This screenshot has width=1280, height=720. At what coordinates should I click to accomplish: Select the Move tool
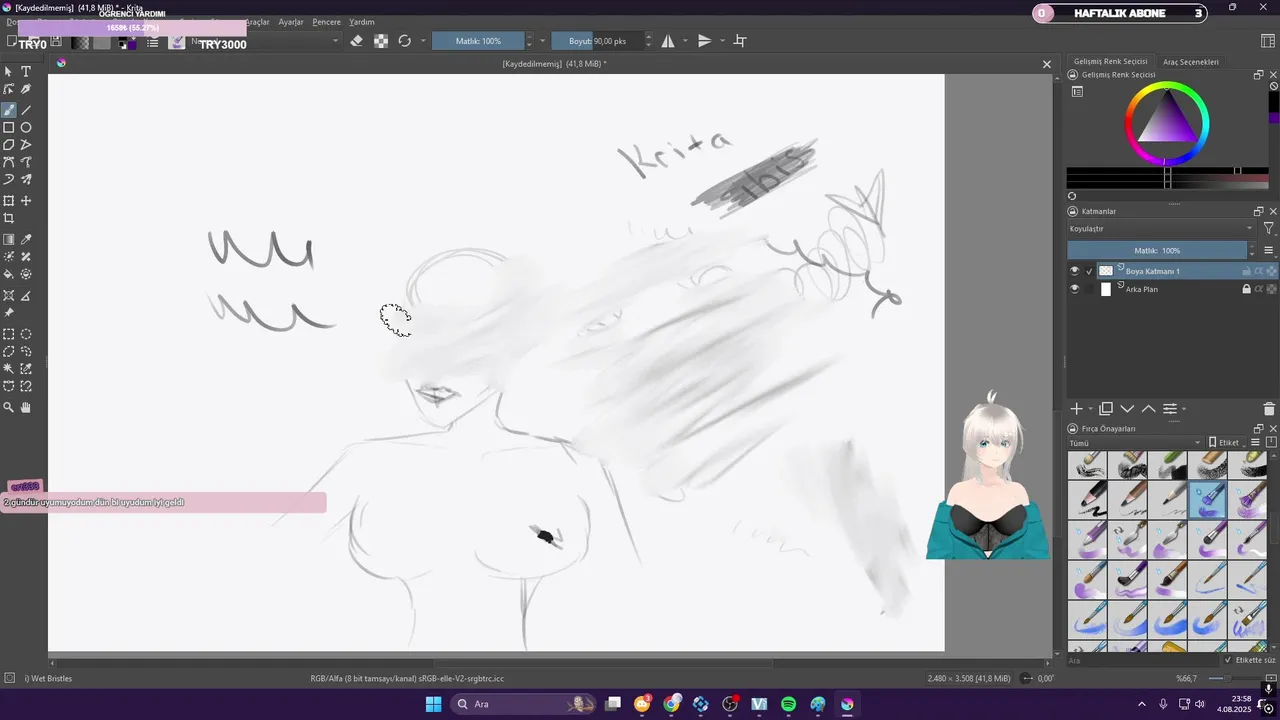26,201
